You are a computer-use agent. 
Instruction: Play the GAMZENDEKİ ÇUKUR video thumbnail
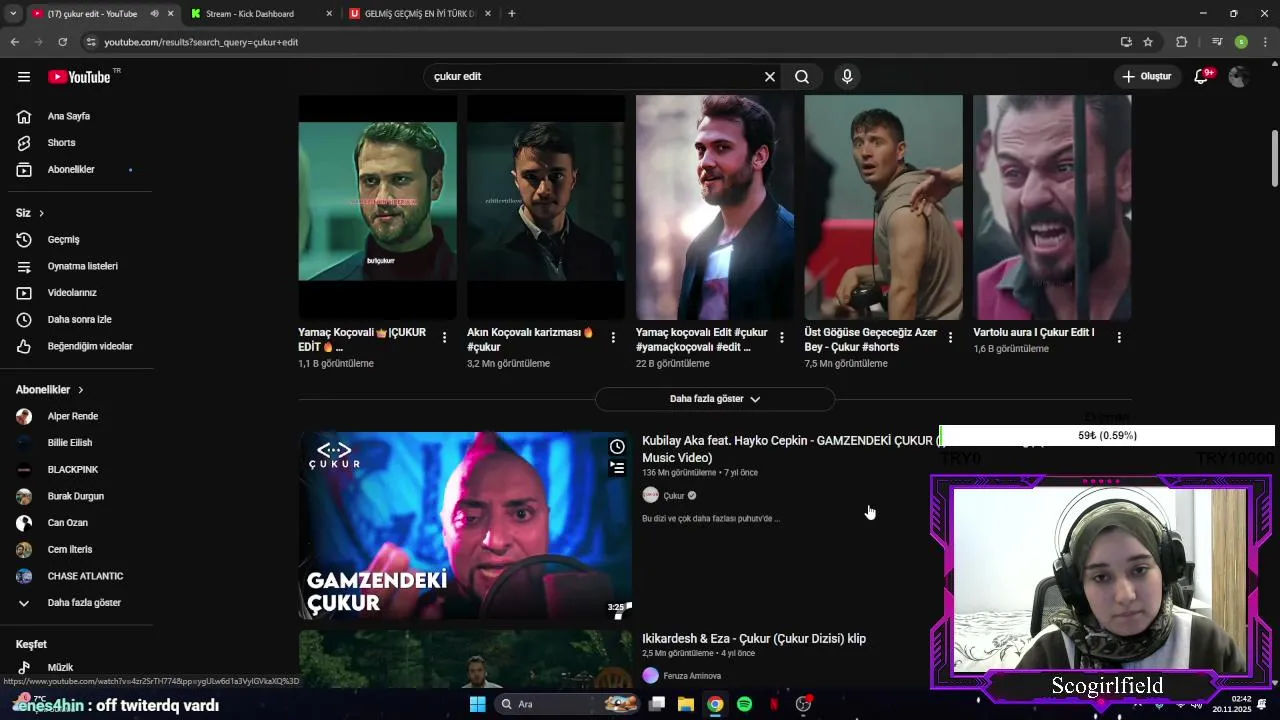465,525
